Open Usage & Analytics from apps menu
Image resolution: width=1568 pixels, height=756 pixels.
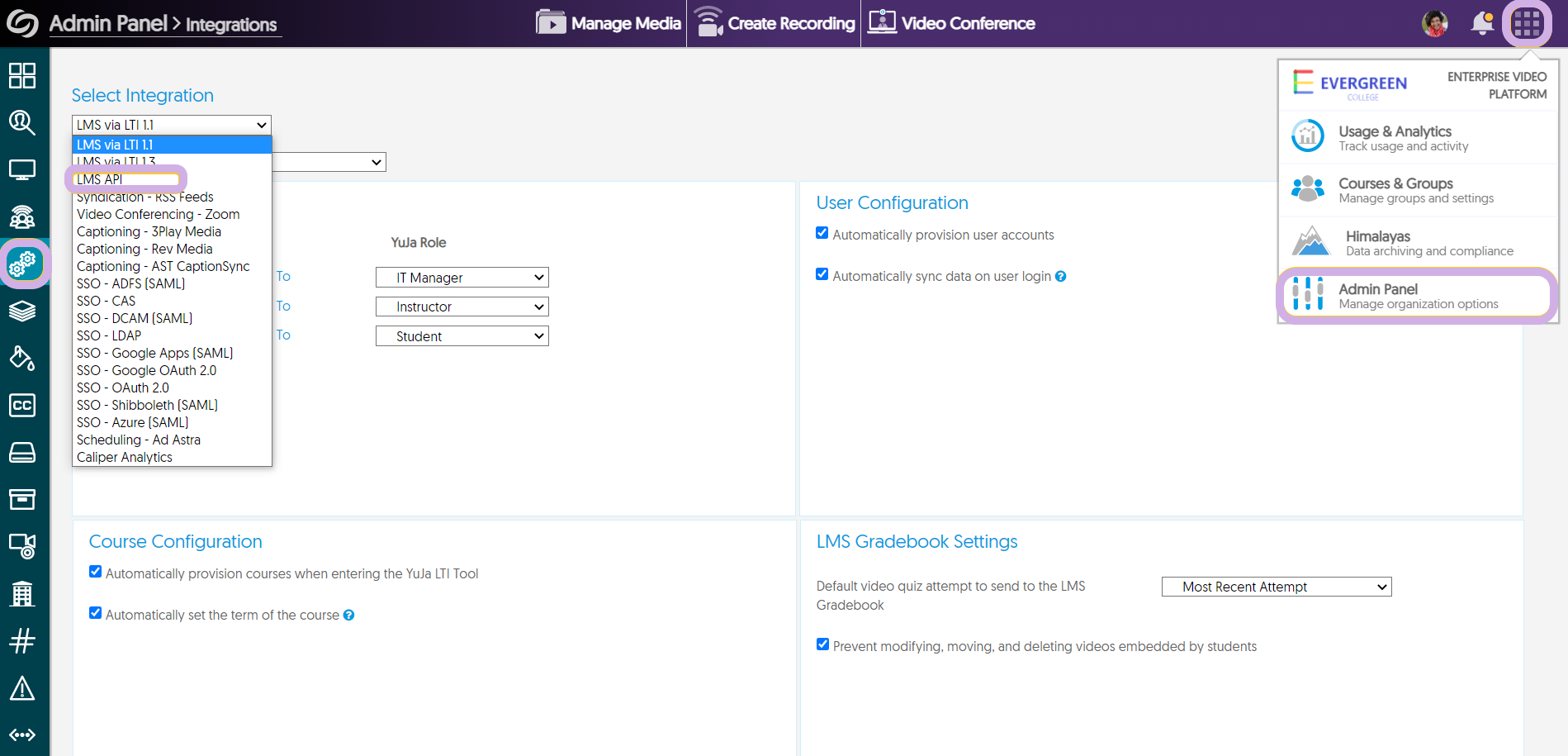(x=1418, y=137)
